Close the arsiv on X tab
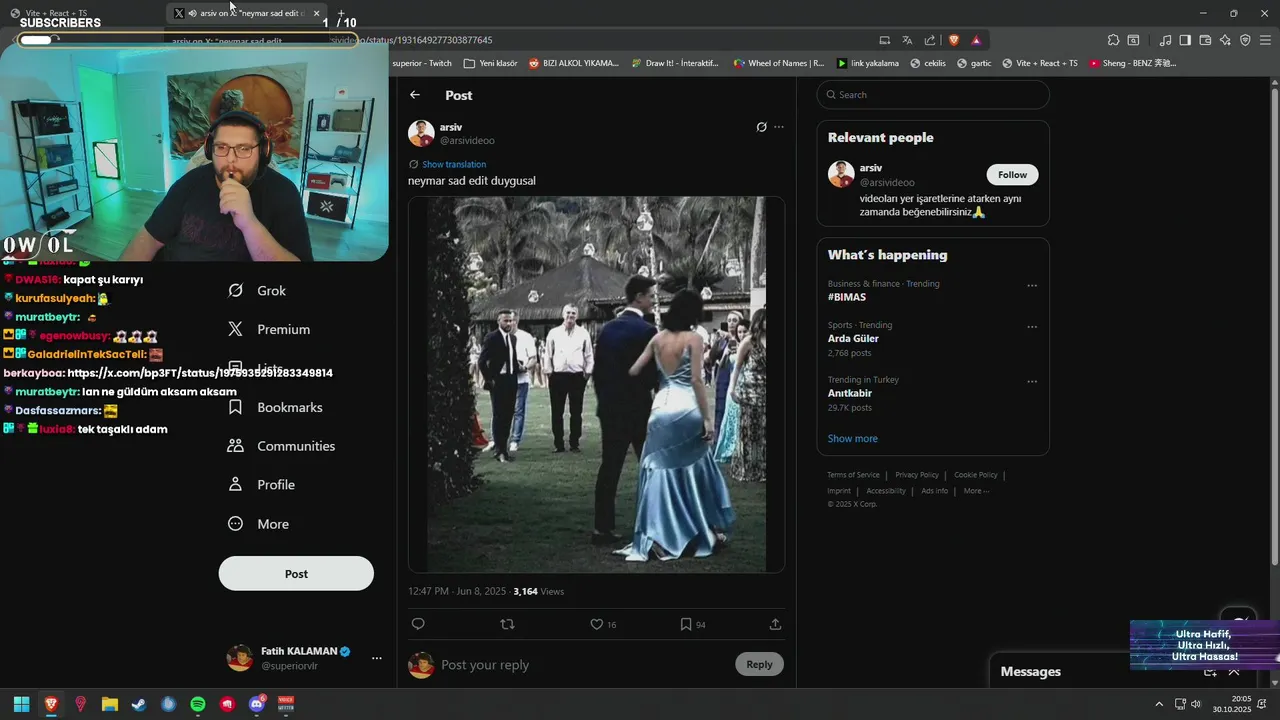This screenshot has width=1280, height=720. tap(316, 13)
